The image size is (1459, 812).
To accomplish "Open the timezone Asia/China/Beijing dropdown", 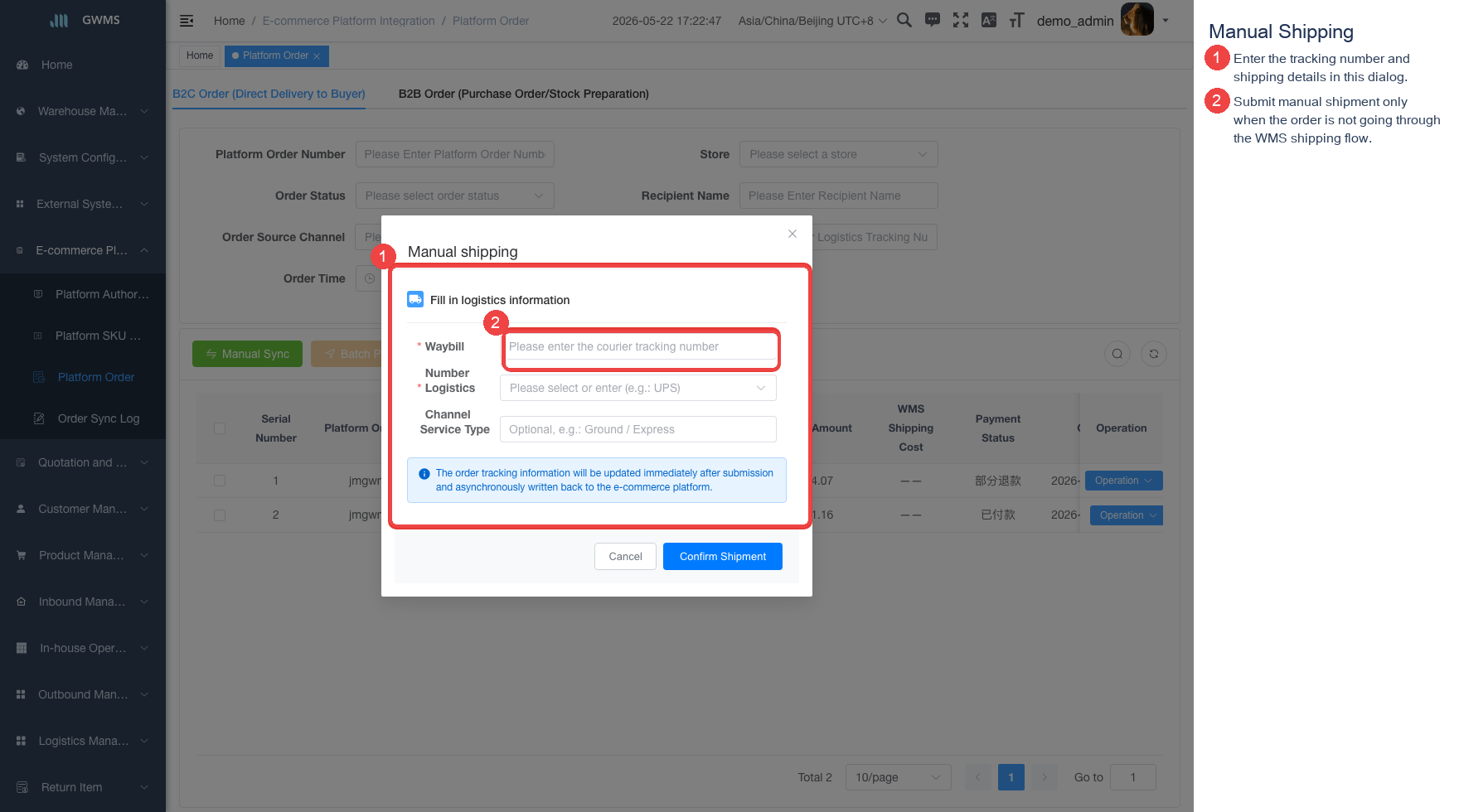I will pos(812,21).
